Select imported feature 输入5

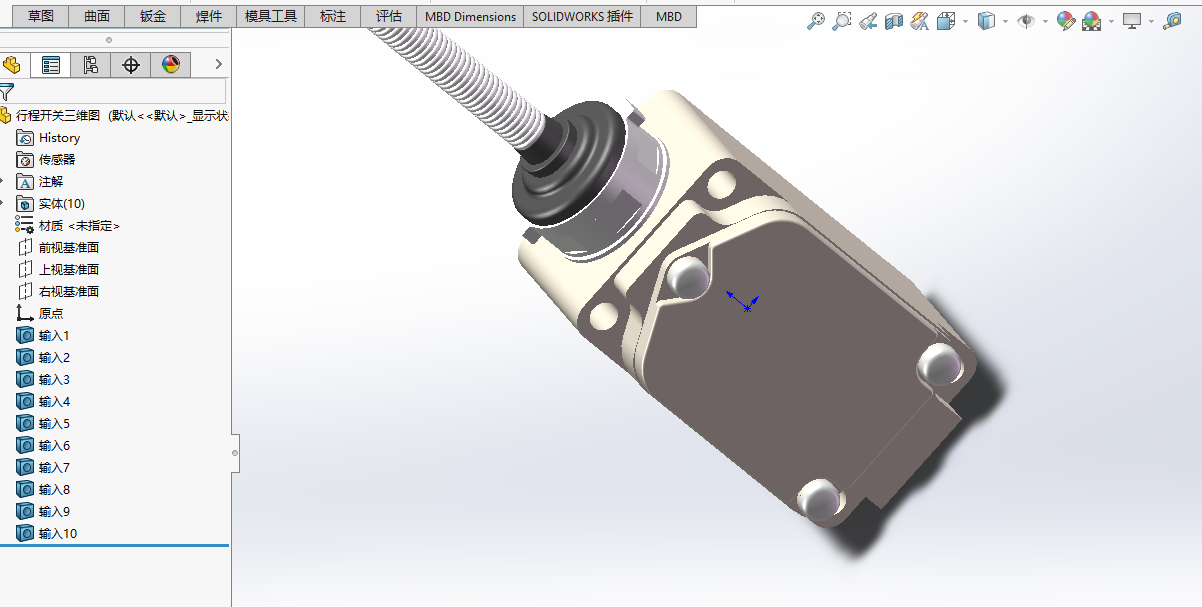pyautogui.click(x=43, y=424)
